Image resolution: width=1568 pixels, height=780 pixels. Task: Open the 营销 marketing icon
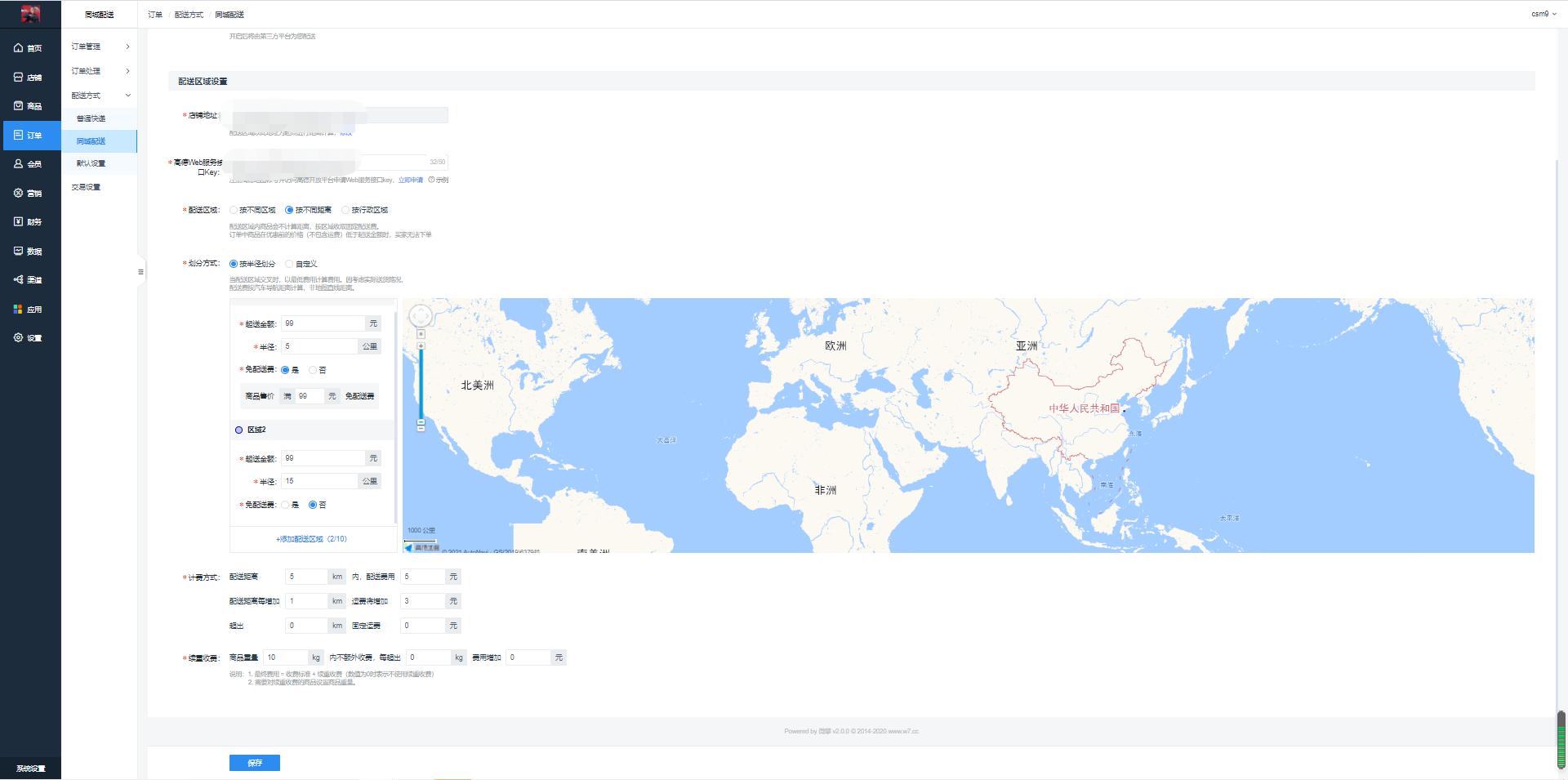[18, 194]
